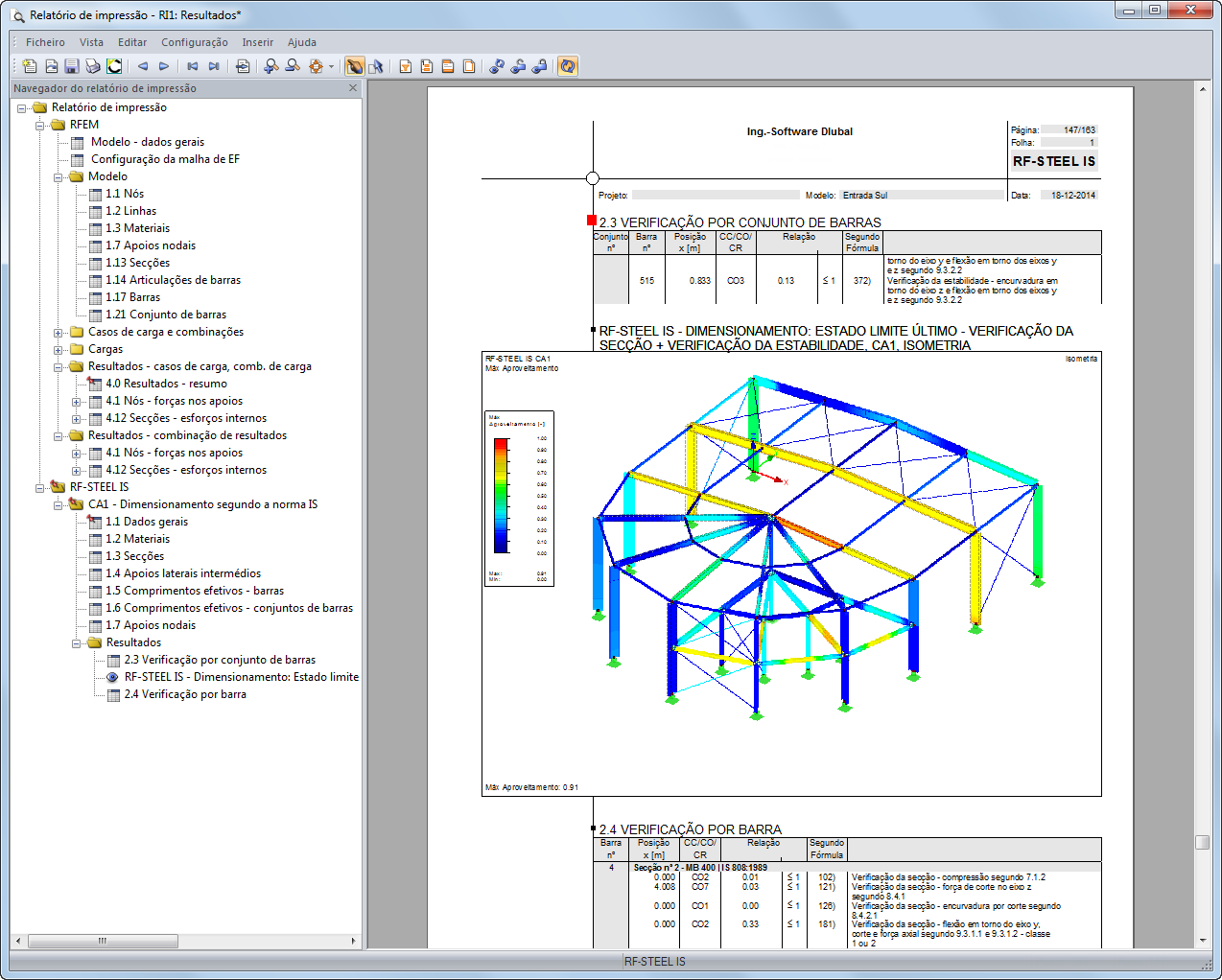Select Modelo - dados gerais tree item
Screen dimensions: 1222x980
click(x=147, y=142)
